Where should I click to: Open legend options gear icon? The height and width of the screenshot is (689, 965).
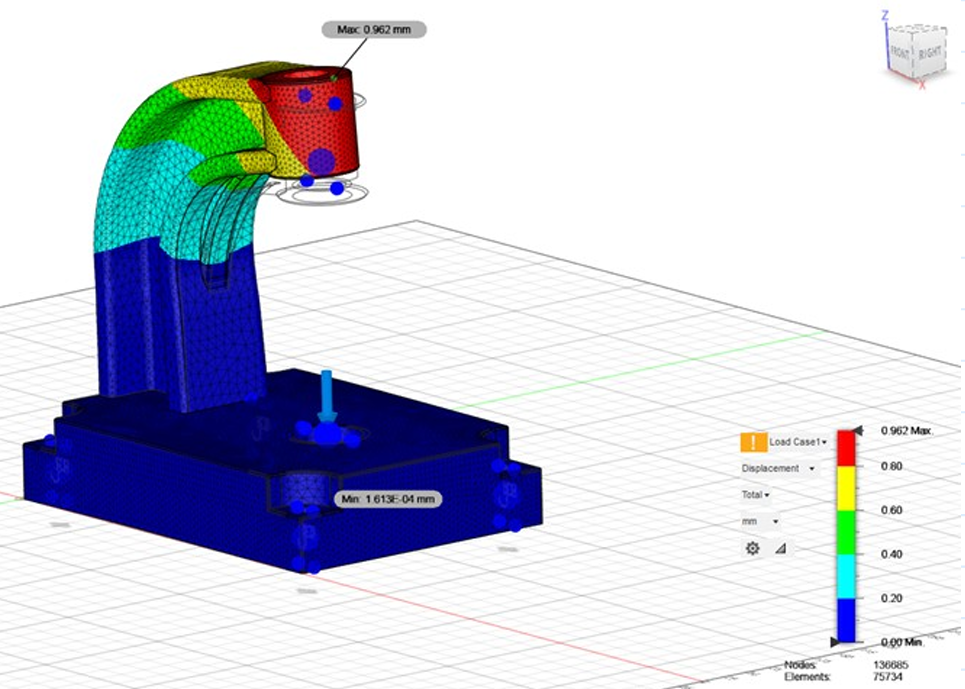coord(753,548)
